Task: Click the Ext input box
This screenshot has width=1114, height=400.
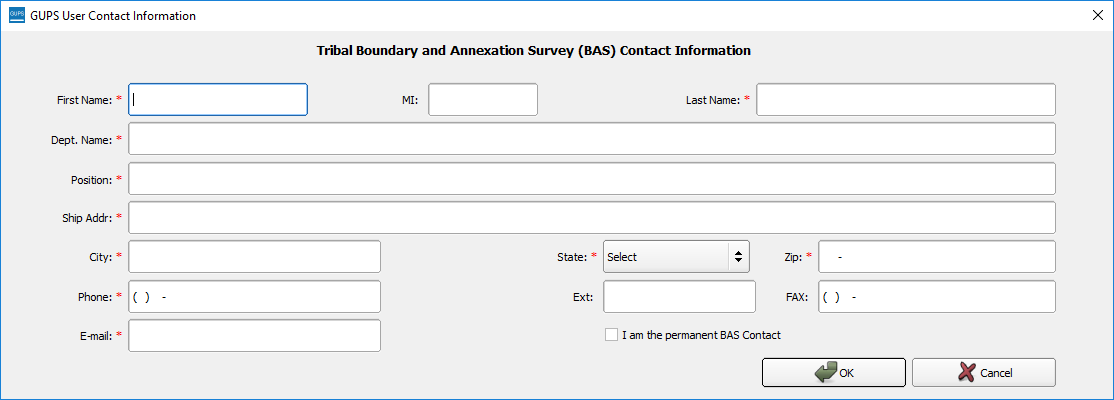Action: (x=680, y=297)
